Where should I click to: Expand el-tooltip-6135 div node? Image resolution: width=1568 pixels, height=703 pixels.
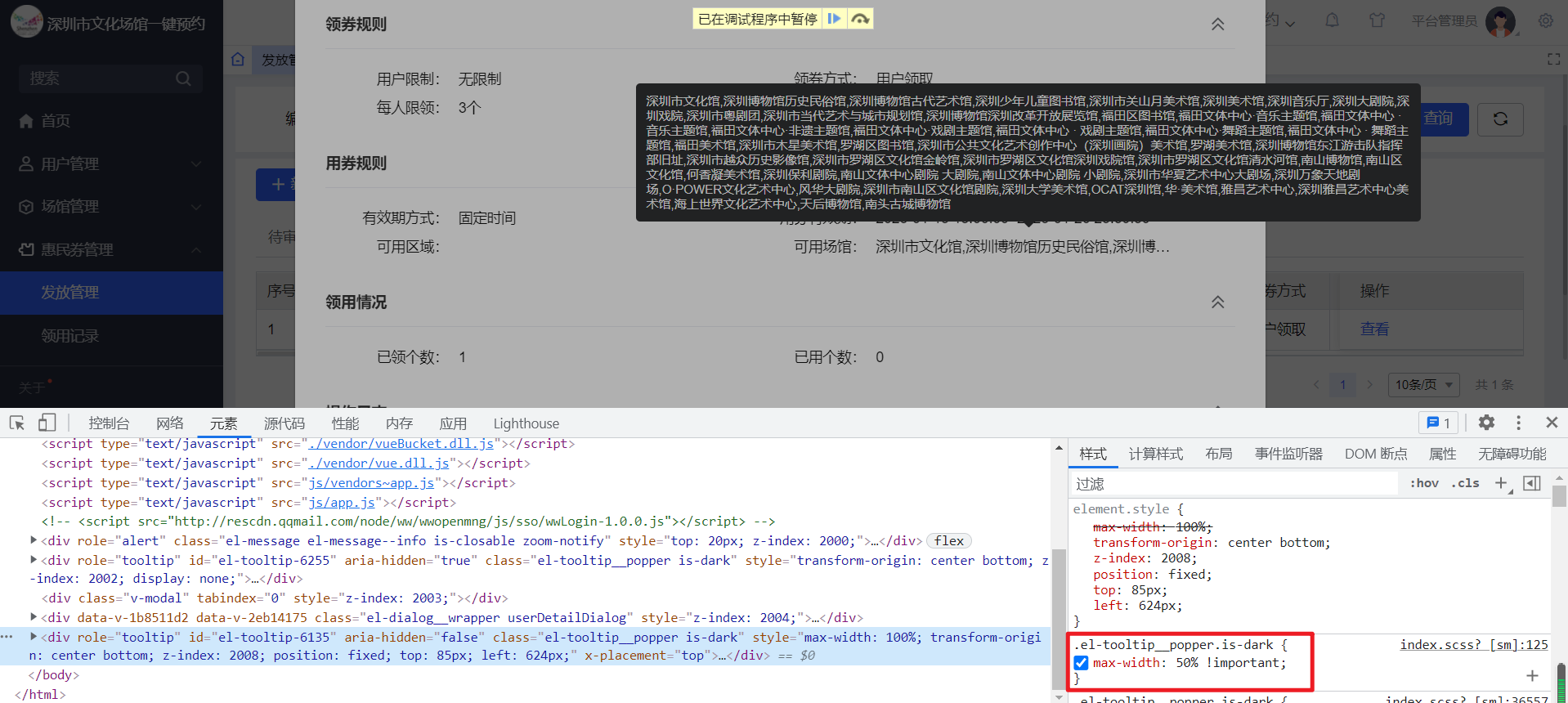pos(34,637)
